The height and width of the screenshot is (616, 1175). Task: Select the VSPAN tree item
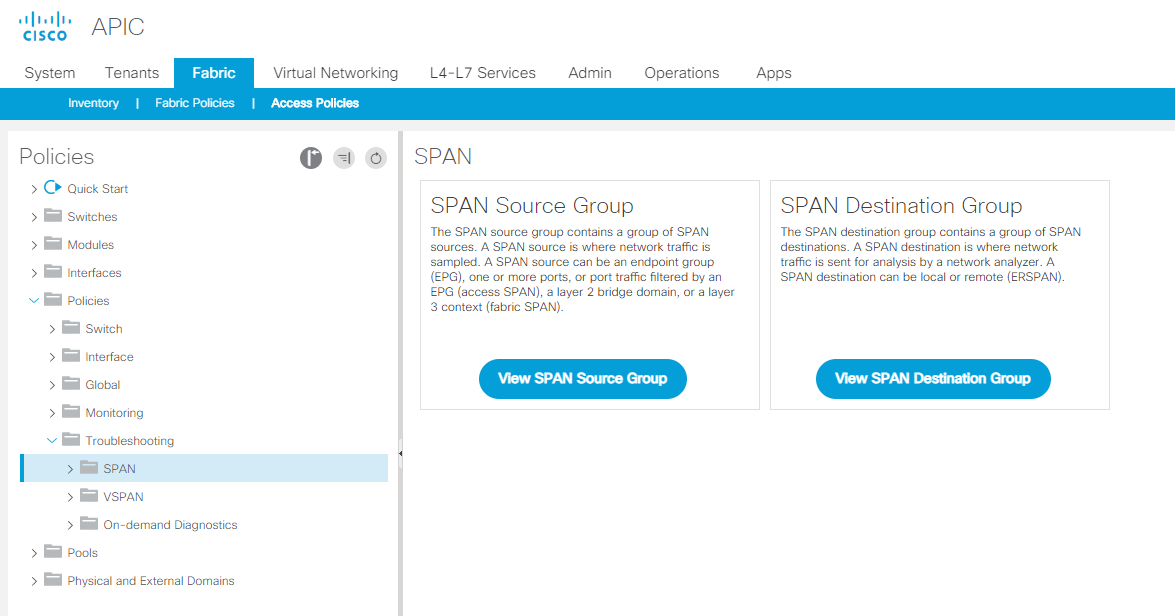tap(123, 496)
